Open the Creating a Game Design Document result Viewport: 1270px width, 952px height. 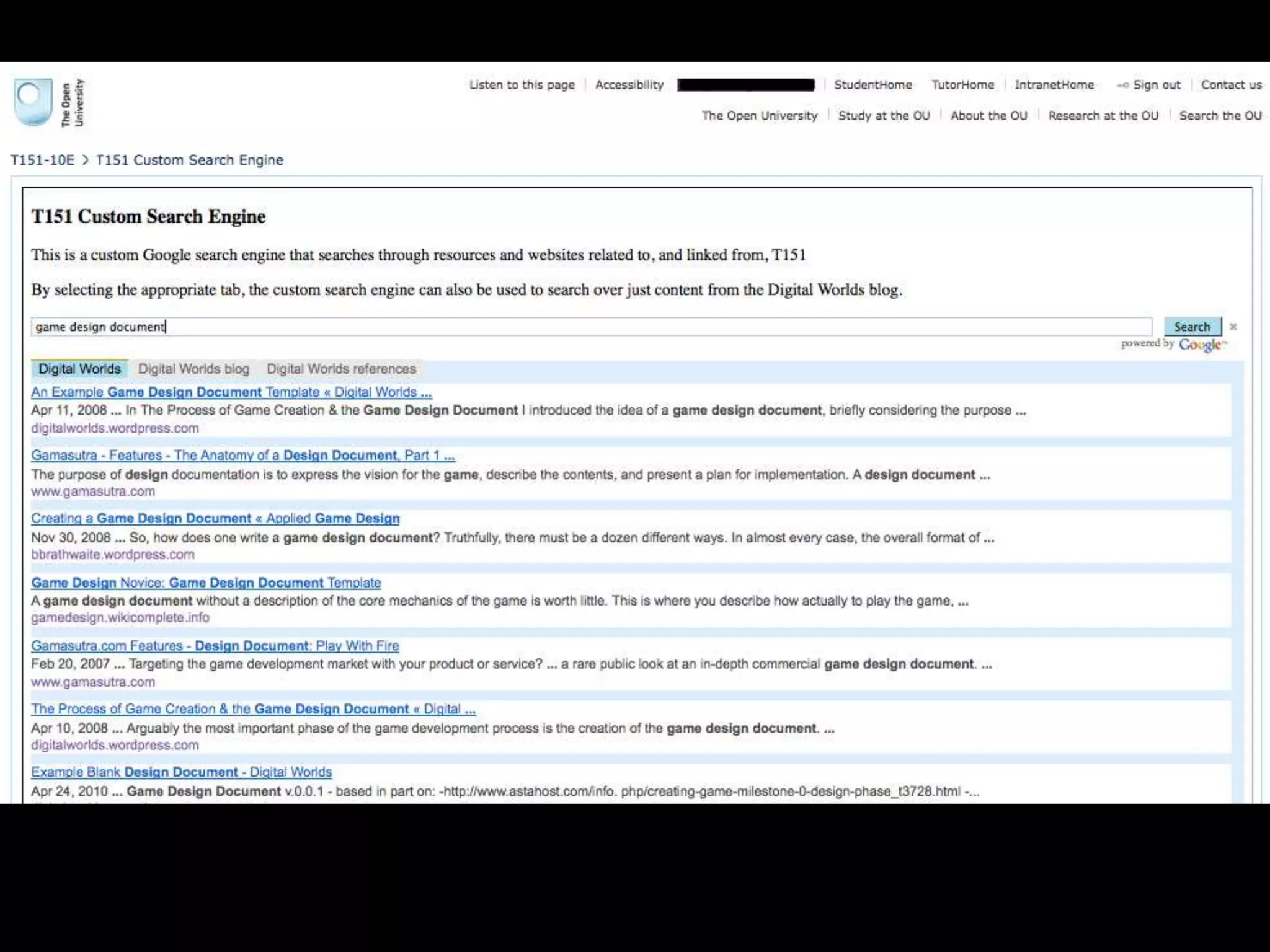(x=215, y=519)
